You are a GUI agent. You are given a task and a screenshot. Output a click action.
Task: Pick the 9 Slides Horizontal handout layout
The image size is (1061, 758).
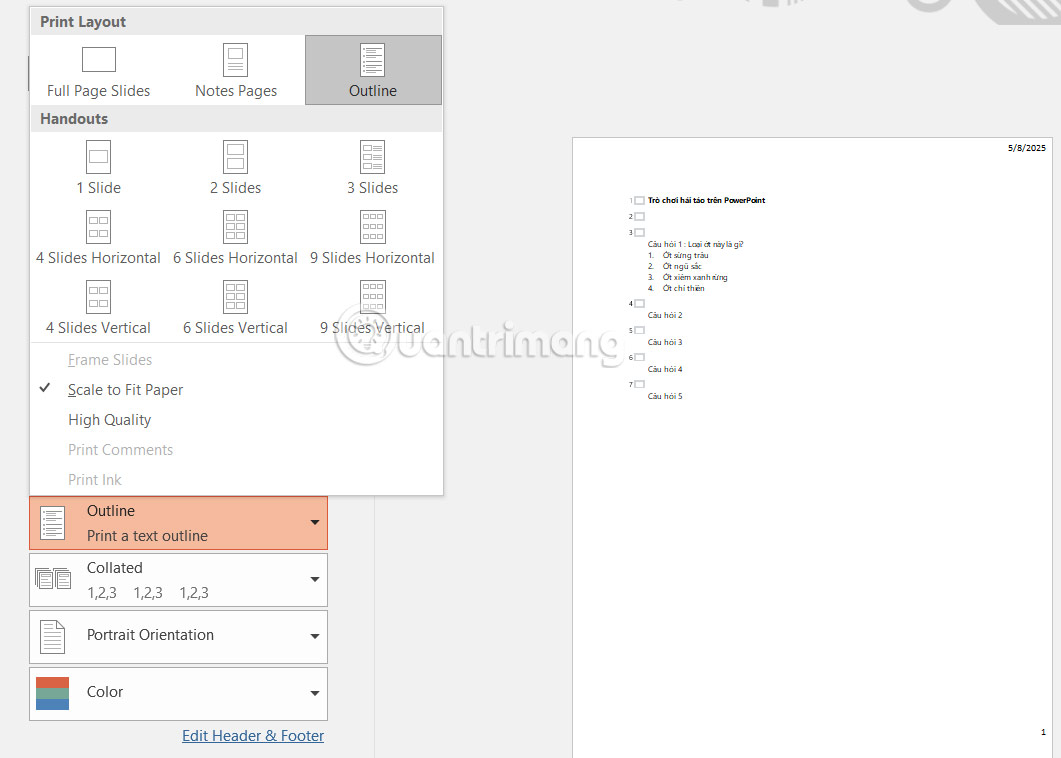(x=372, y=227)
